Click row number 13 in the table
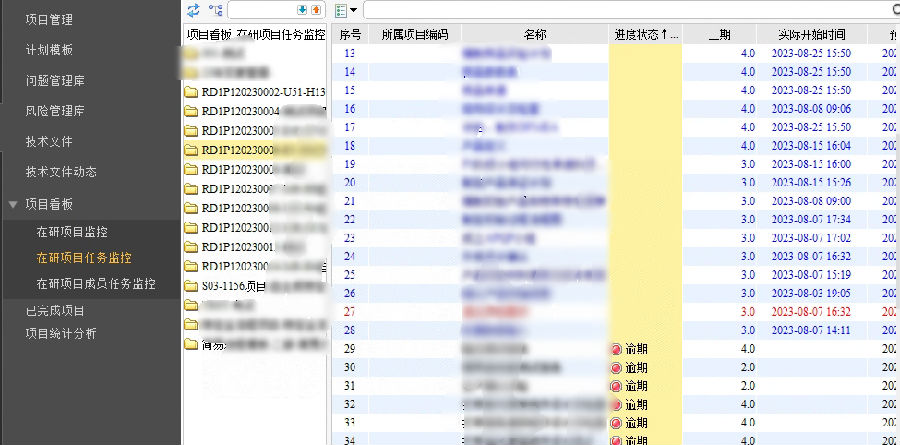 point(350,53)
